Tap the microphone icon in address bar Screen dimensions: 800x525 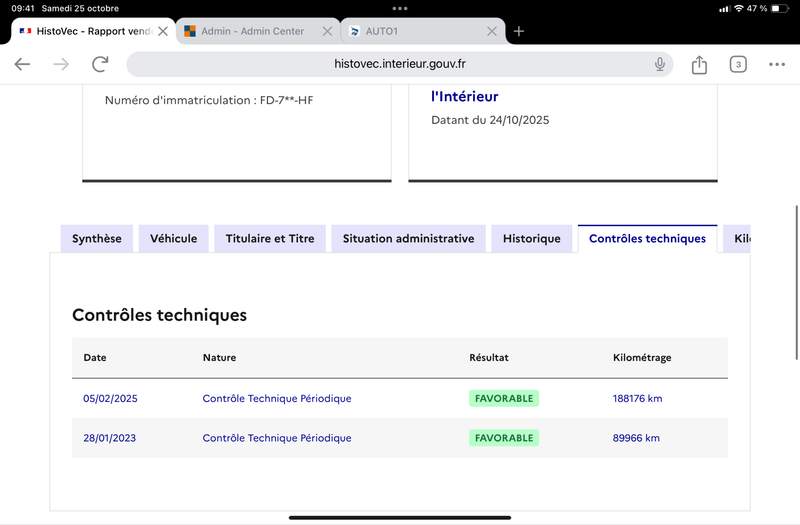click(660, 64)
